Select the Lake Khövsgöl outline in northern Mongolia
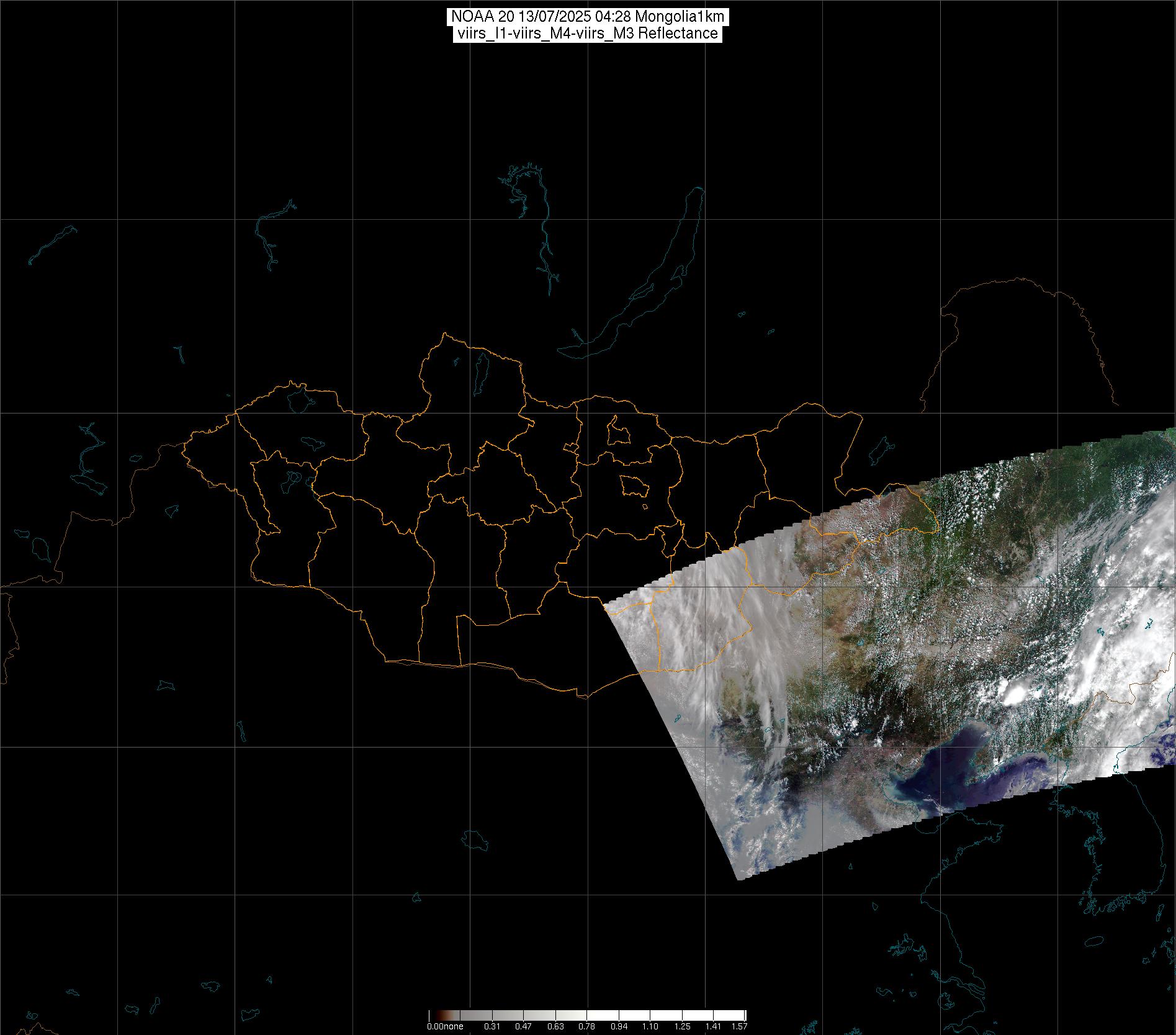This screenshot has height=1035, width=1176. tap(480, 371)
